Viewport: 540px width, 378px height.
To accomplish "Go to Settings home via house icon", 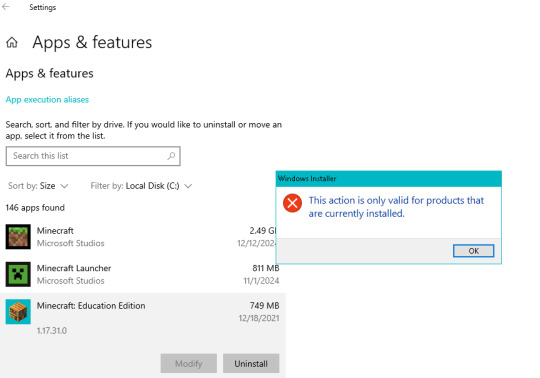I will [x=12, y=43].
